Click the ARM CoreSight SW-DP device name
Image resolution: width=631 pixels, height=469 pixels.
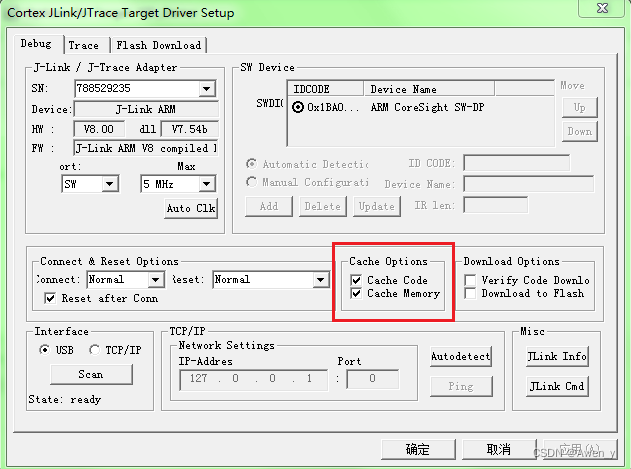[x=427, y=107]
